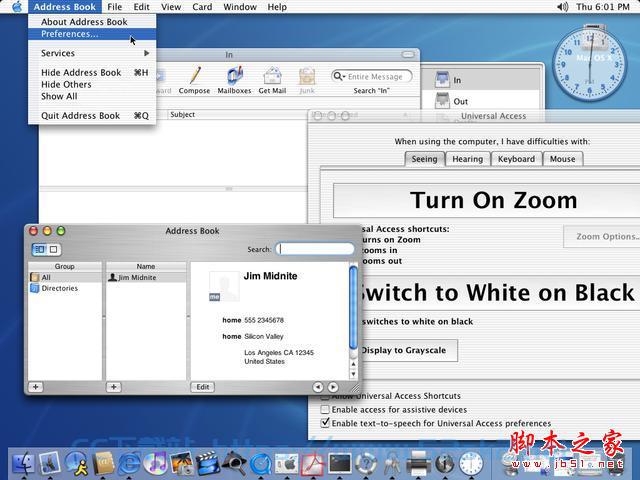
Task: Open System Preferences from the Dock
Action: tap(287, 464)
